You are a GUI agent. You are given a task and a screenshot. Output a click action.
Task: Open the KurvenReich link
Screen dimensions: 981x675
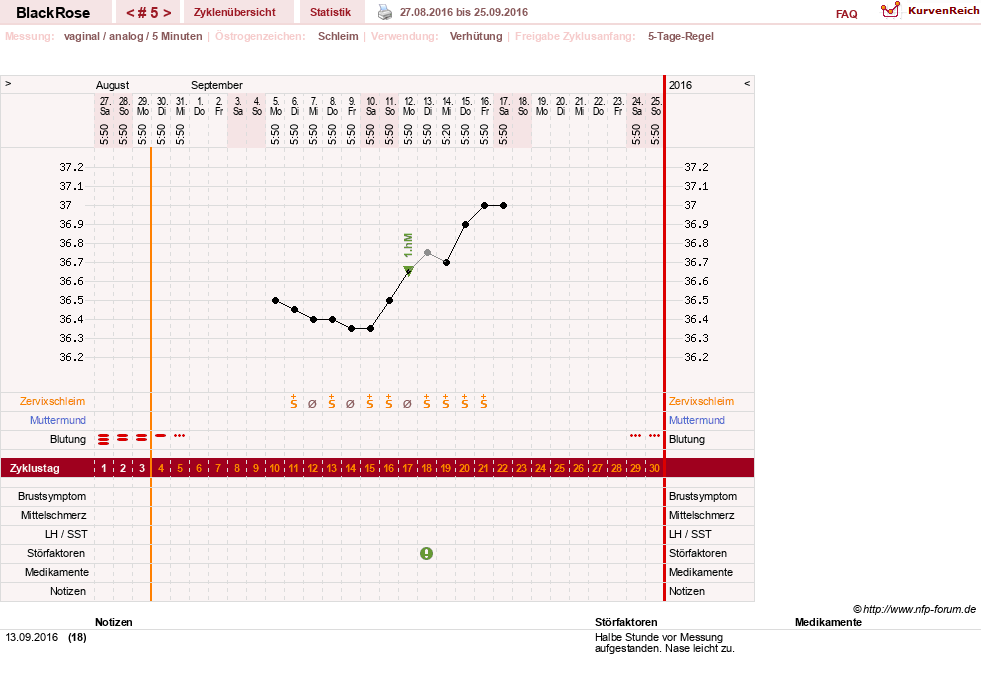coord(943,11)
